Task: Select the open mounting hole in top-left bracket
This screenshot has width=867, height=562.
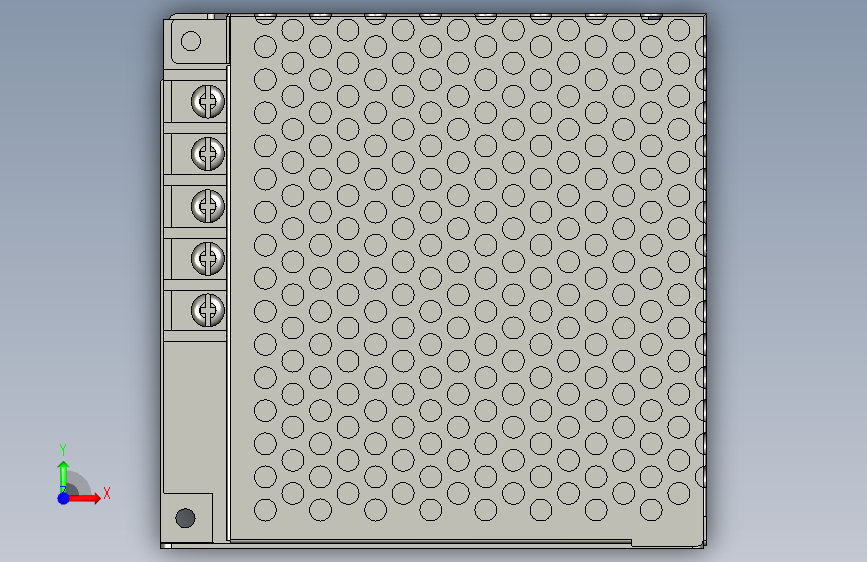Action: pyautogui.click(x=191, y=41)
